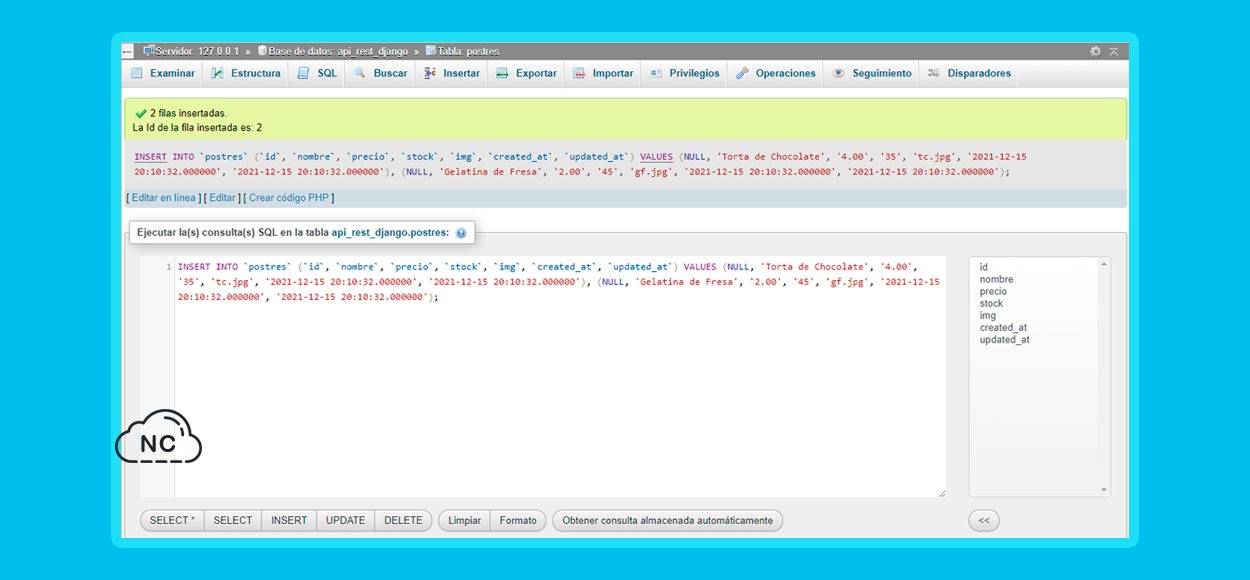Clear the query with Limpiar

pyautogui.click(x=464, y=520)
